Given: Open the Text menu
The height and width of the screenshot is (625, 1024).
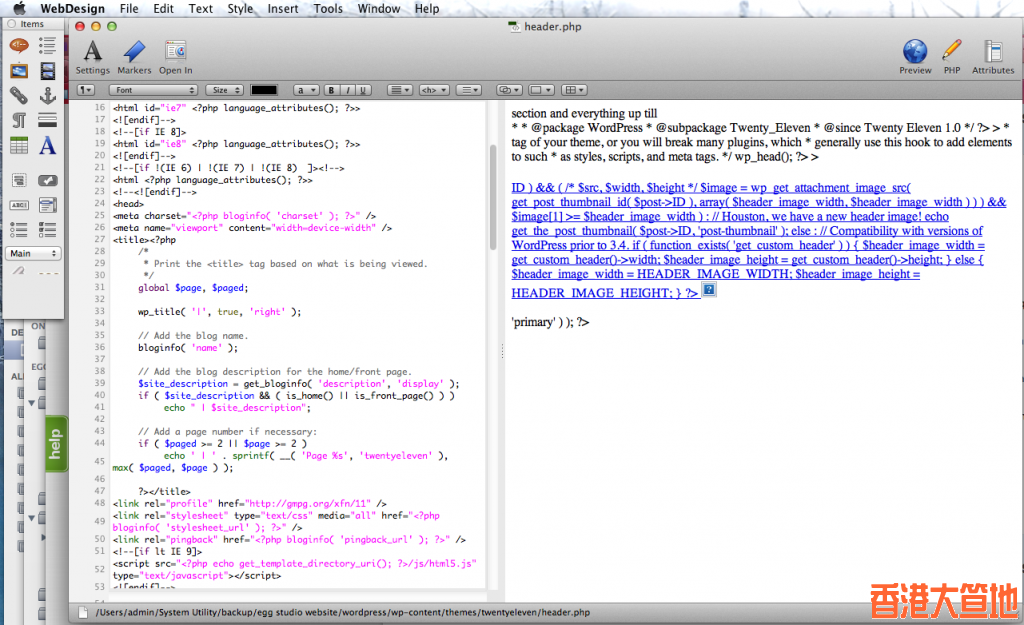Looking at the screenshot, I should (x=200, y=8).
